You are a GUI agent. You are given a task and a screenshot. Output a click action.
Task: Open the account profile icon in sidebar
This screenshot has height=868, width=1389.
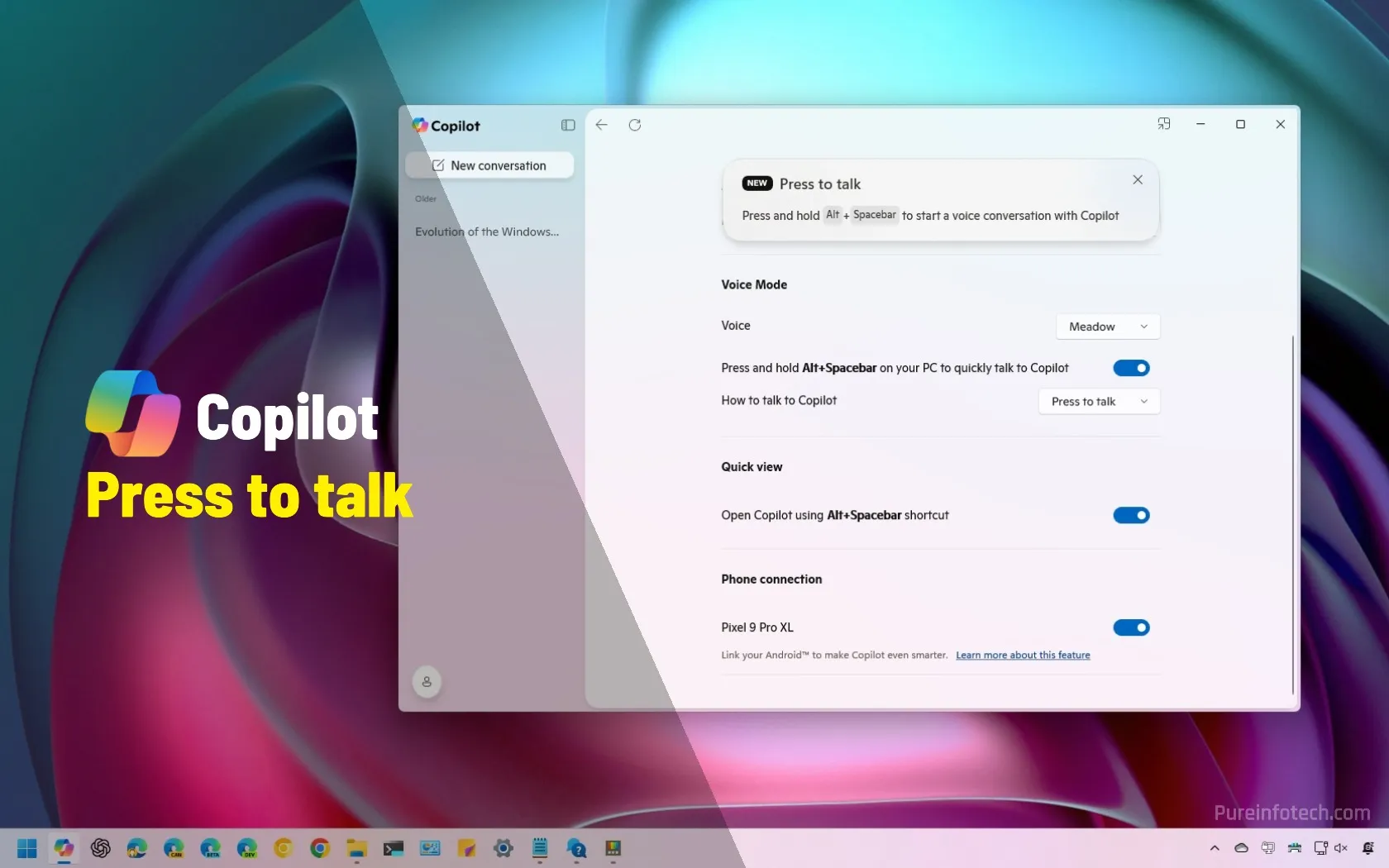[427, 682]
